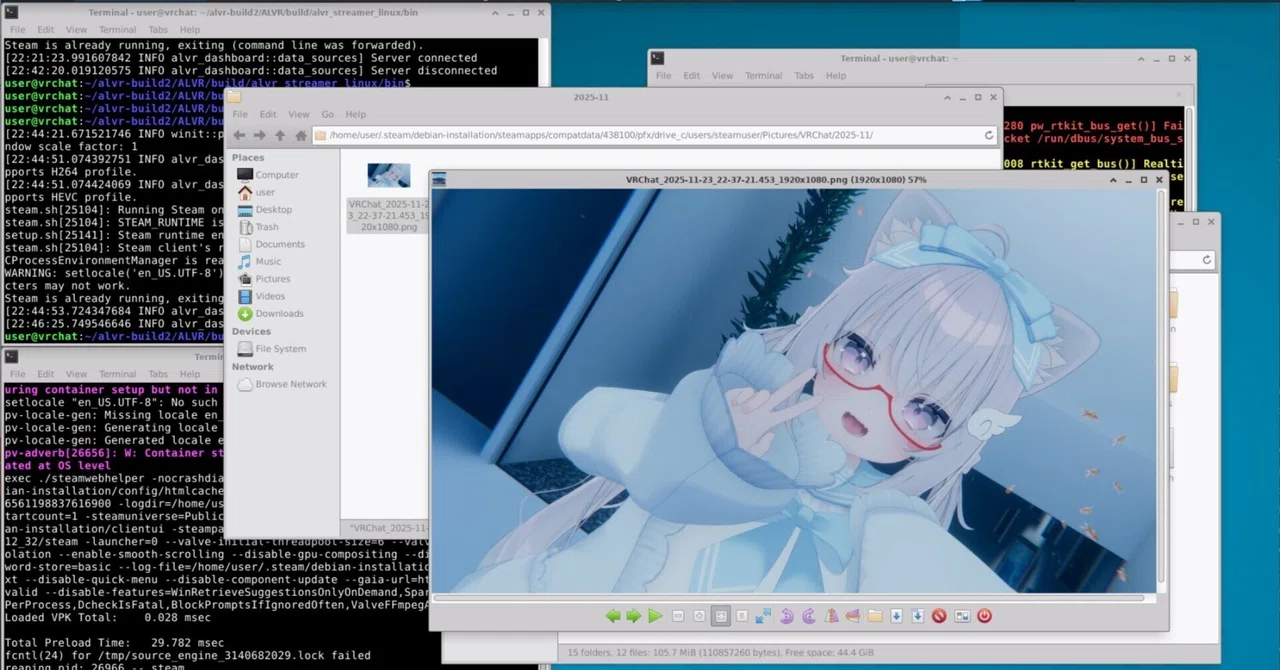Open Edit menu in bottom-left terminal

pos(46,374)
